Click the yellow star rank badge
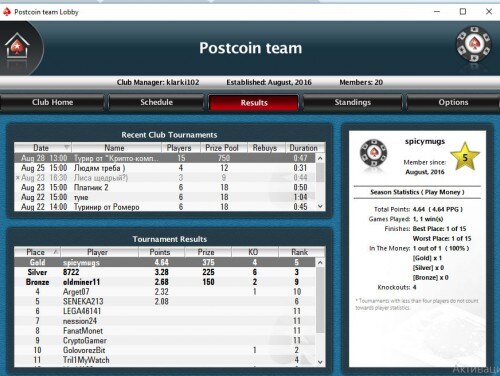The height and width of the screenshot is (376, 500). (x=465, y=156)
